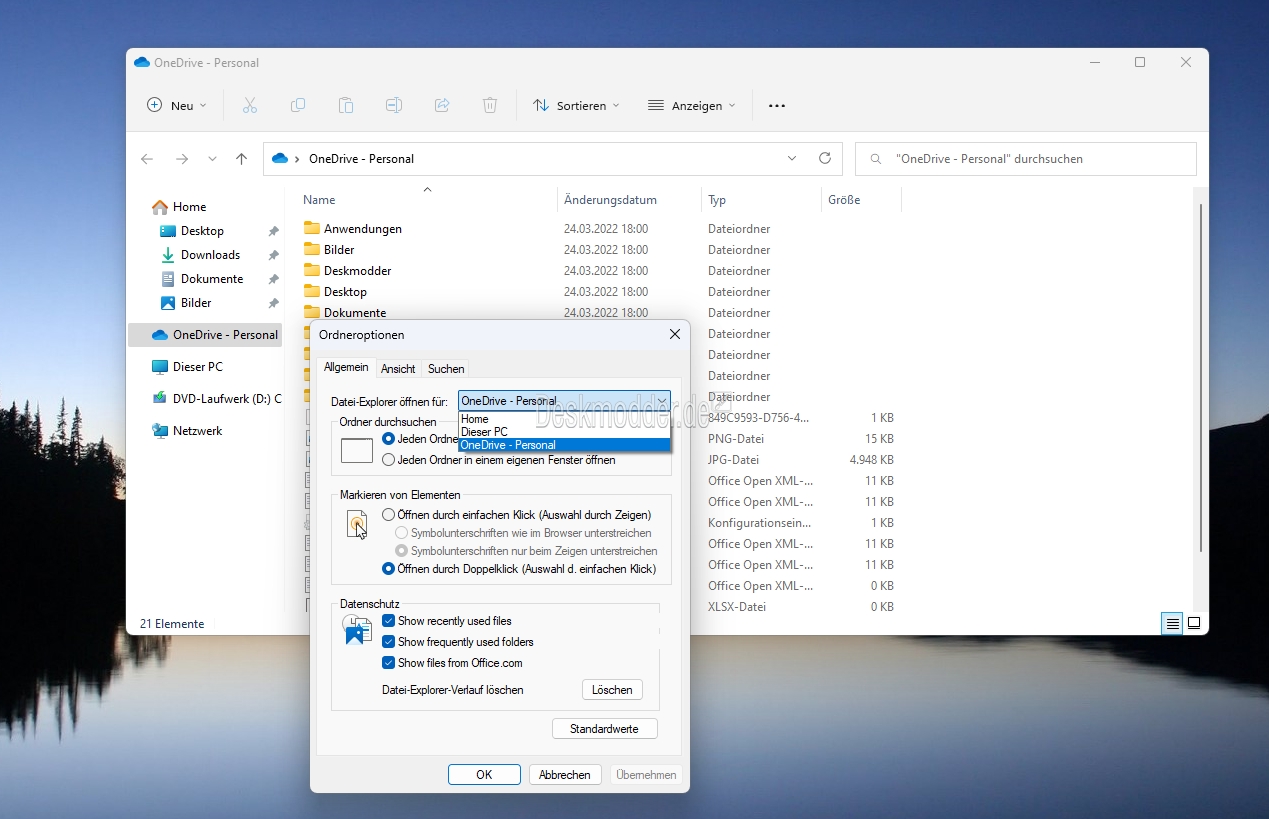Click the OneDrive search input field
This screenshot has width=1269, height=819.
tap(1026, 159)
